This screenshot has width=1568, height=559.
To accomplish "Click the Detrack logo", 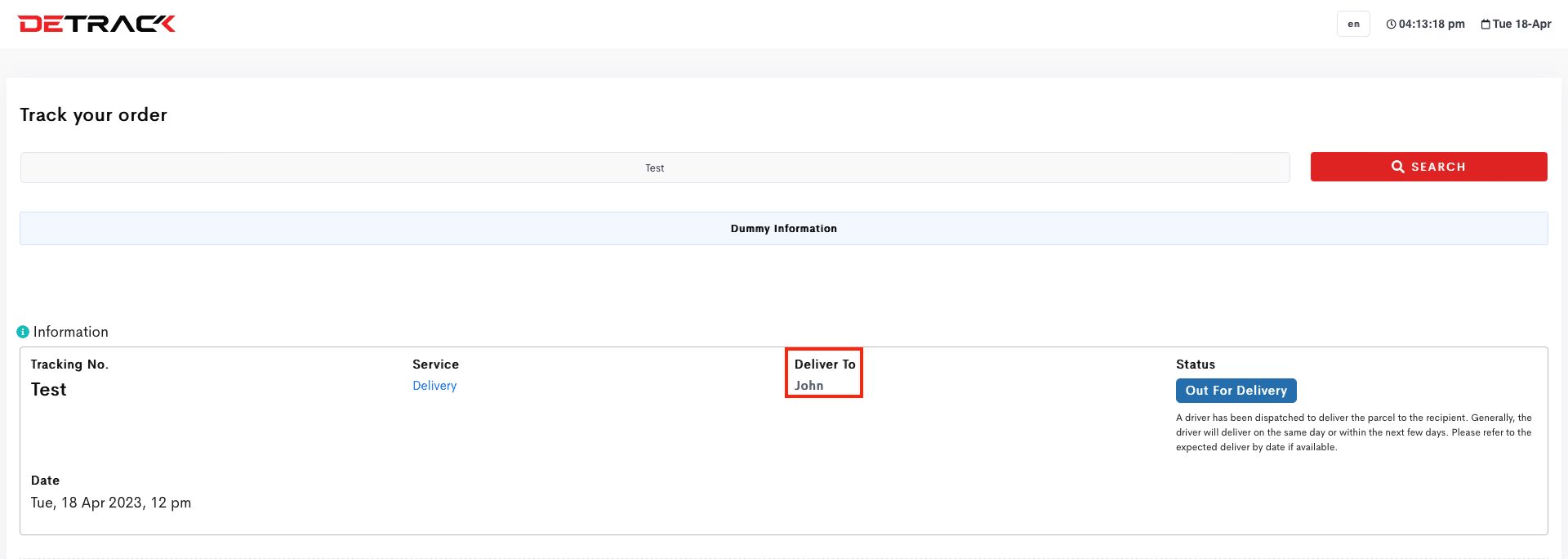I will click(x=96, y=24).
